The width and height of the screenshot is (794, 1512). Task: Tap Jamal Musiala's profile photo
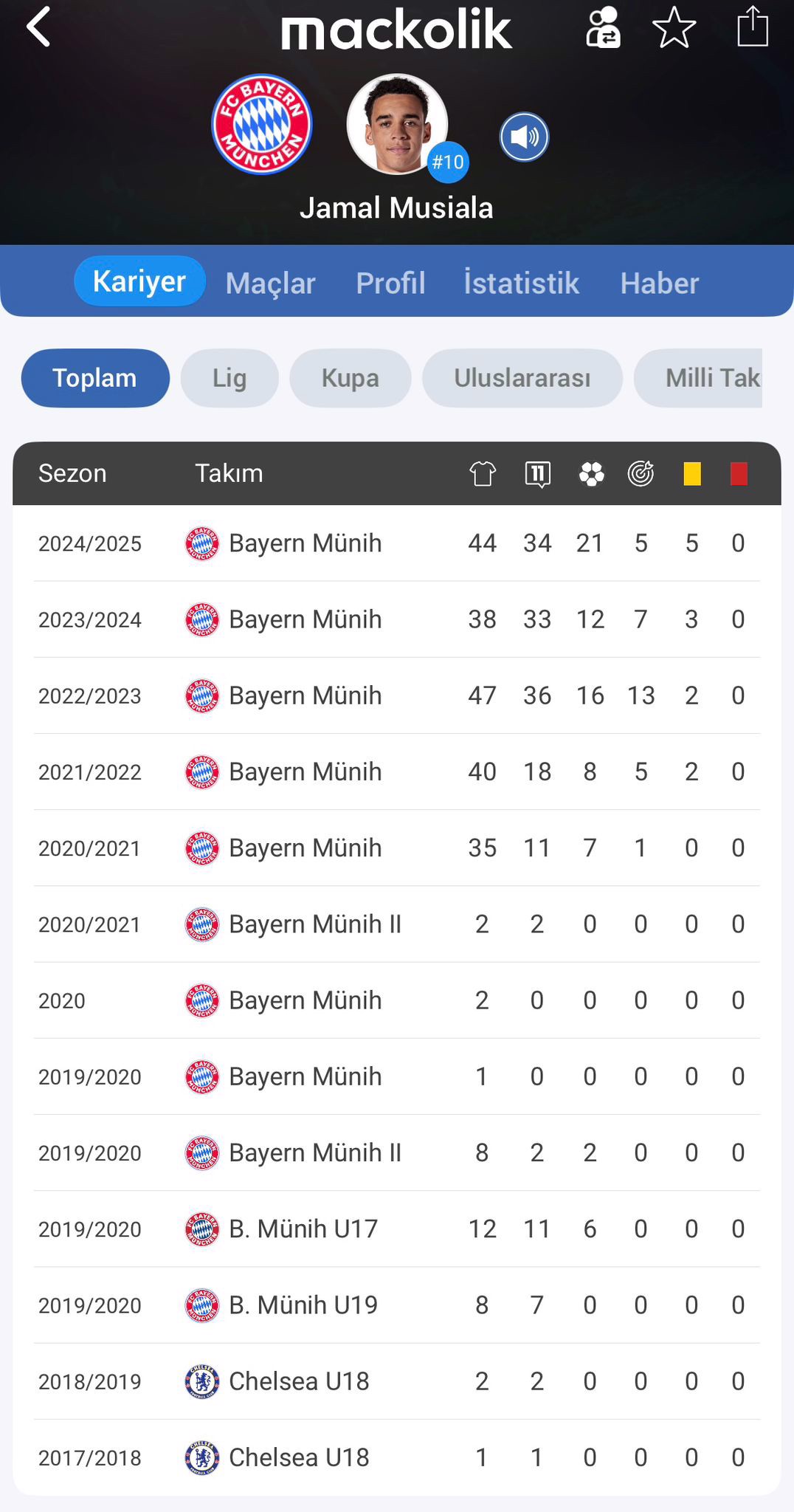(x=397, y=124)
